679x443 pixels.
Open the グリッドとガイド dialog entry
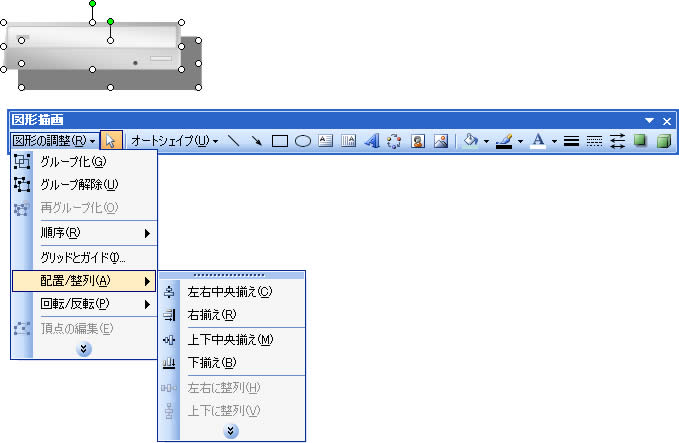(82, 258)
